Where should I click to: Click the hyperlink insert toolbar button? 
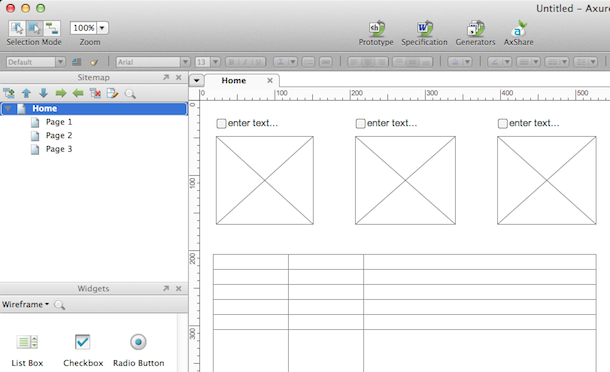pos(326,62)
